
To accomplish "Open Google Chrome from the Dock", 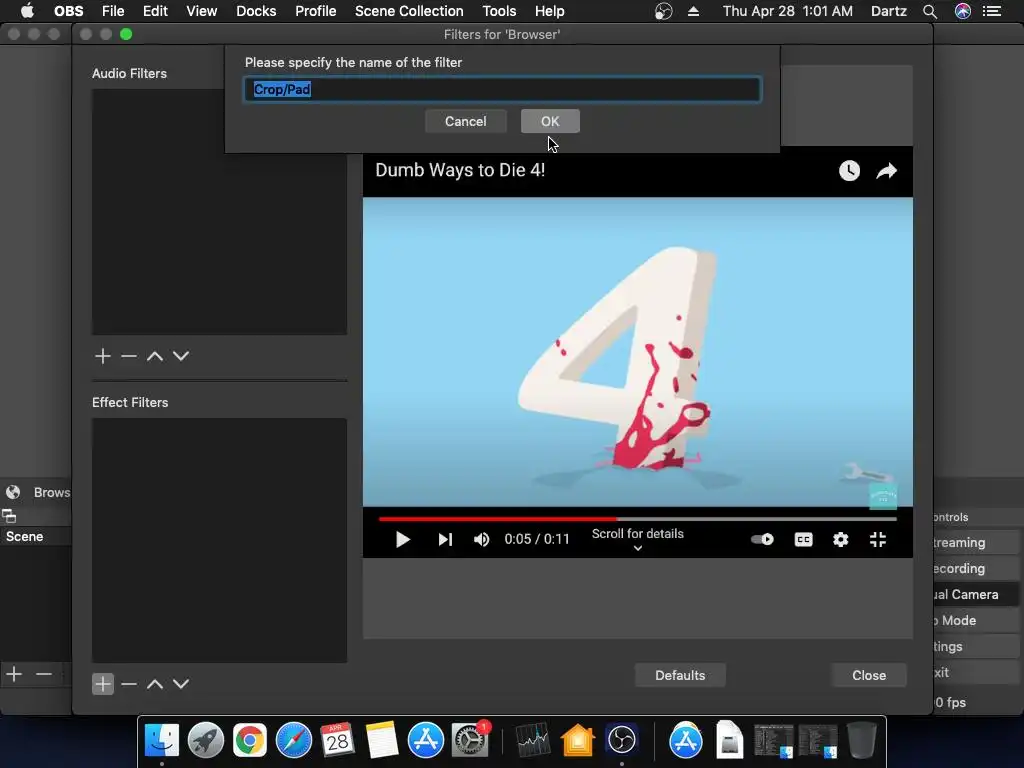I will [249, 740].
